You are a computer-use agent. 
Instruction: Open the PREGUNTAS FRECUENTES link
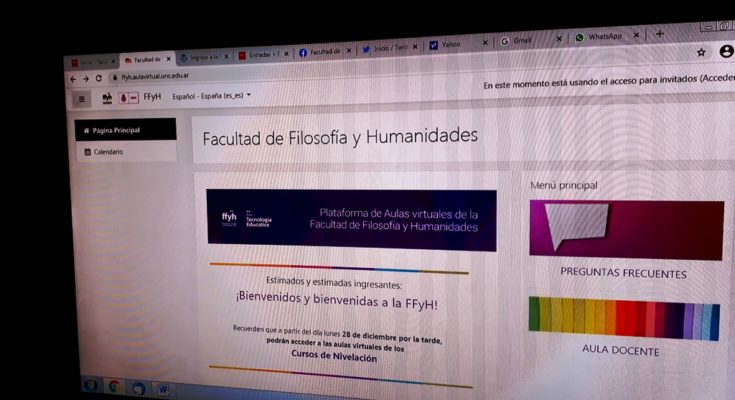(623, 273)
